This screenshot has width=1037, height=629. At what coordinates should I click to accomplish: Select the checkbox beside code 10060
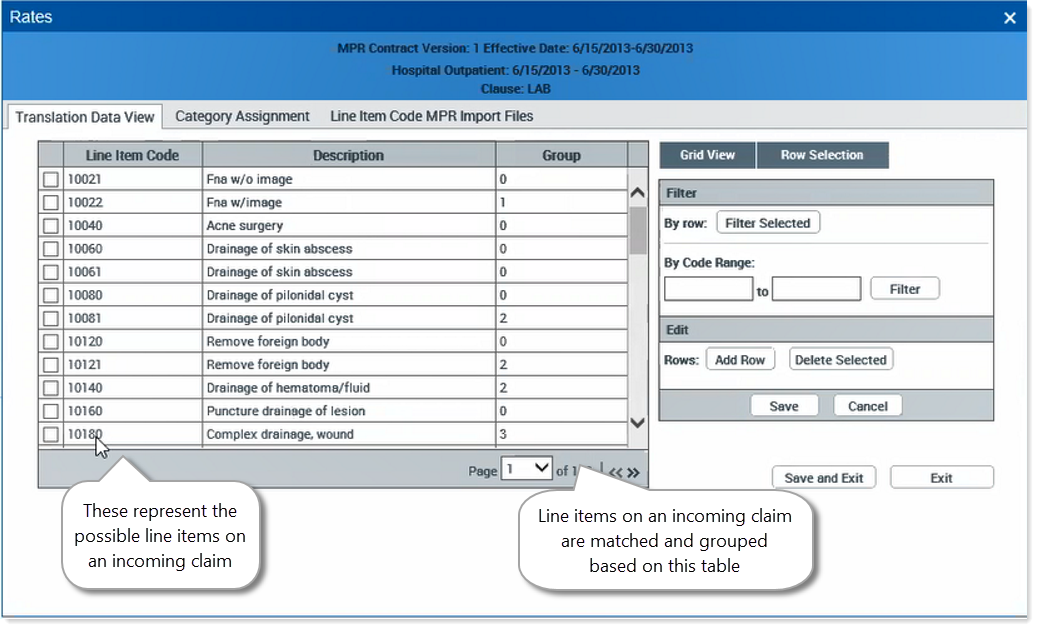click(51, 249)
